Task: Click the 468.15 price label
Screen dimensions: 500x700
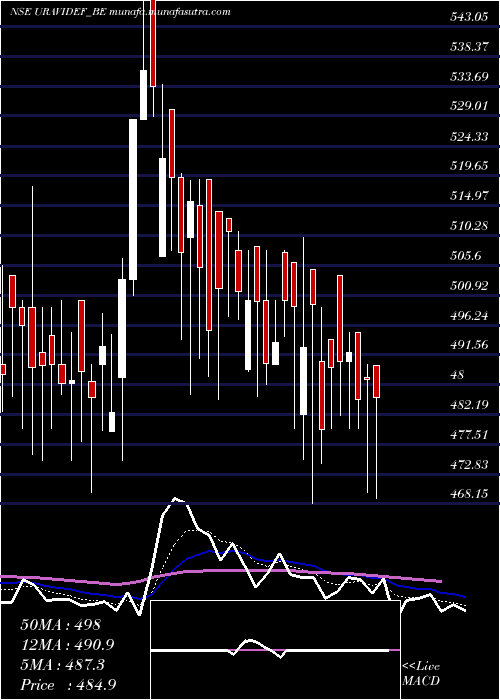Action: click(x=469, y=494)
